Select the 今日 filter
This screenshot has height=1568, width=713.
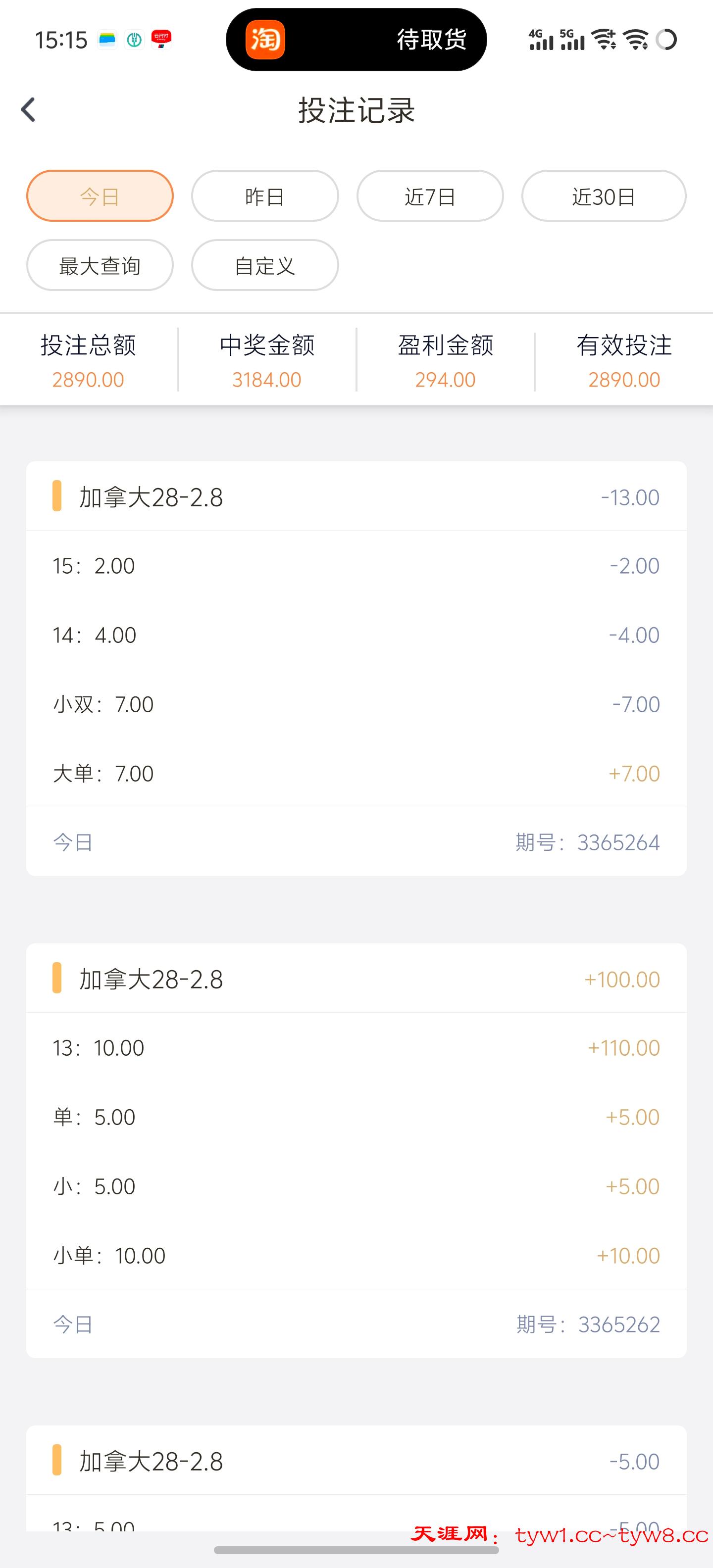click(x=100, y=196)
